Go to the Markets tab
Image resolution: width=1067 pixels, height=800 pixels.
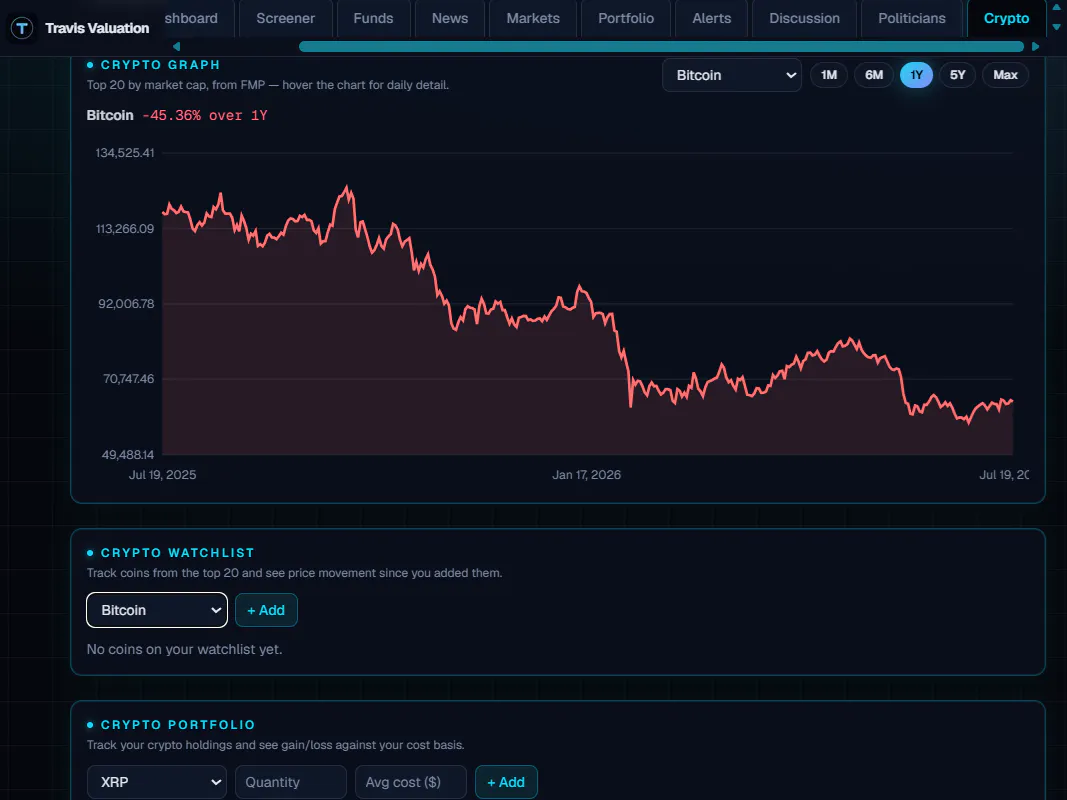point(533,18)
